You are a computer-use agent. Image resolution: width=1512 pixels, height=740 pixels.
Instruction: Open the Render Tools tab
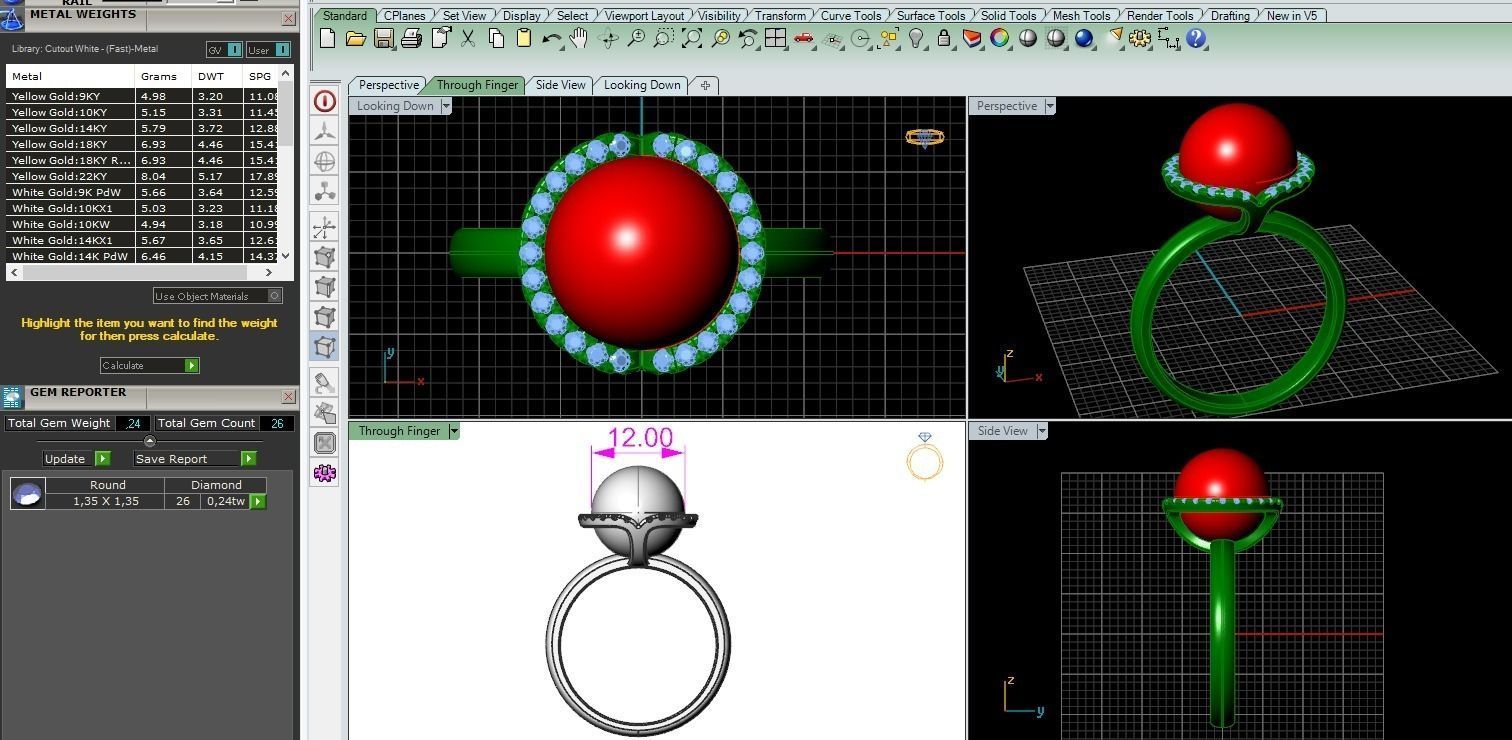[1160, 15]
